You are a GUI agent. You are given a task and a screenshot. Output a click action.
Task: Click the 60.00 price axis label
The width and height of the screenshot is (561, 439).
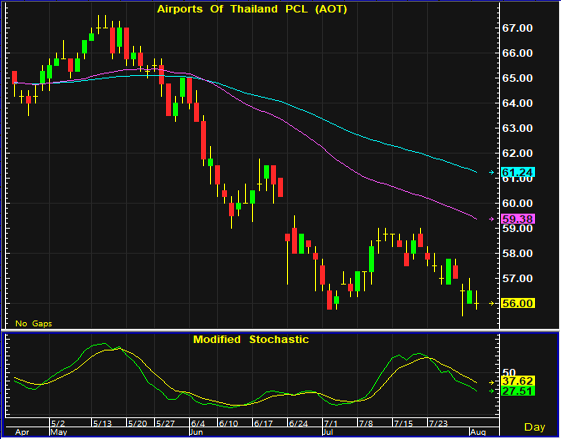click(x=517, y=203)
